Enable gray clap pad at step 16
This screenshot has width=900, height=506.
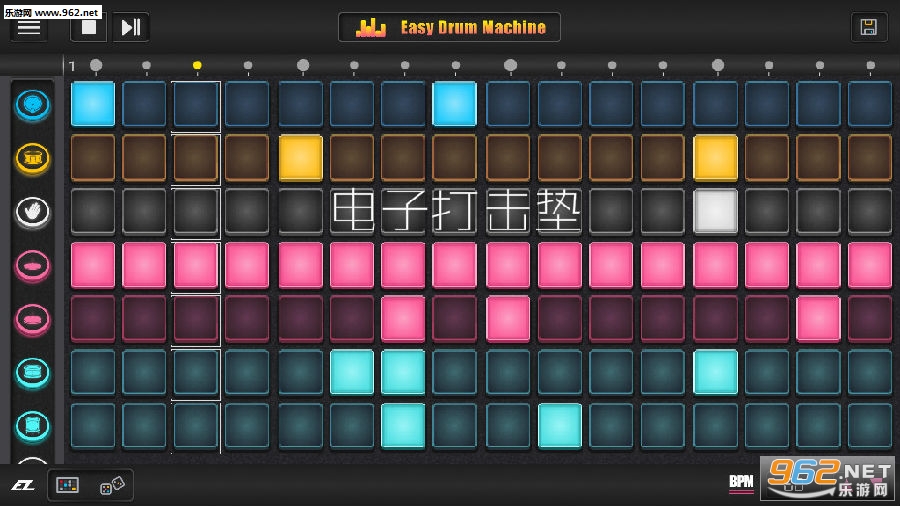point(870,211)
